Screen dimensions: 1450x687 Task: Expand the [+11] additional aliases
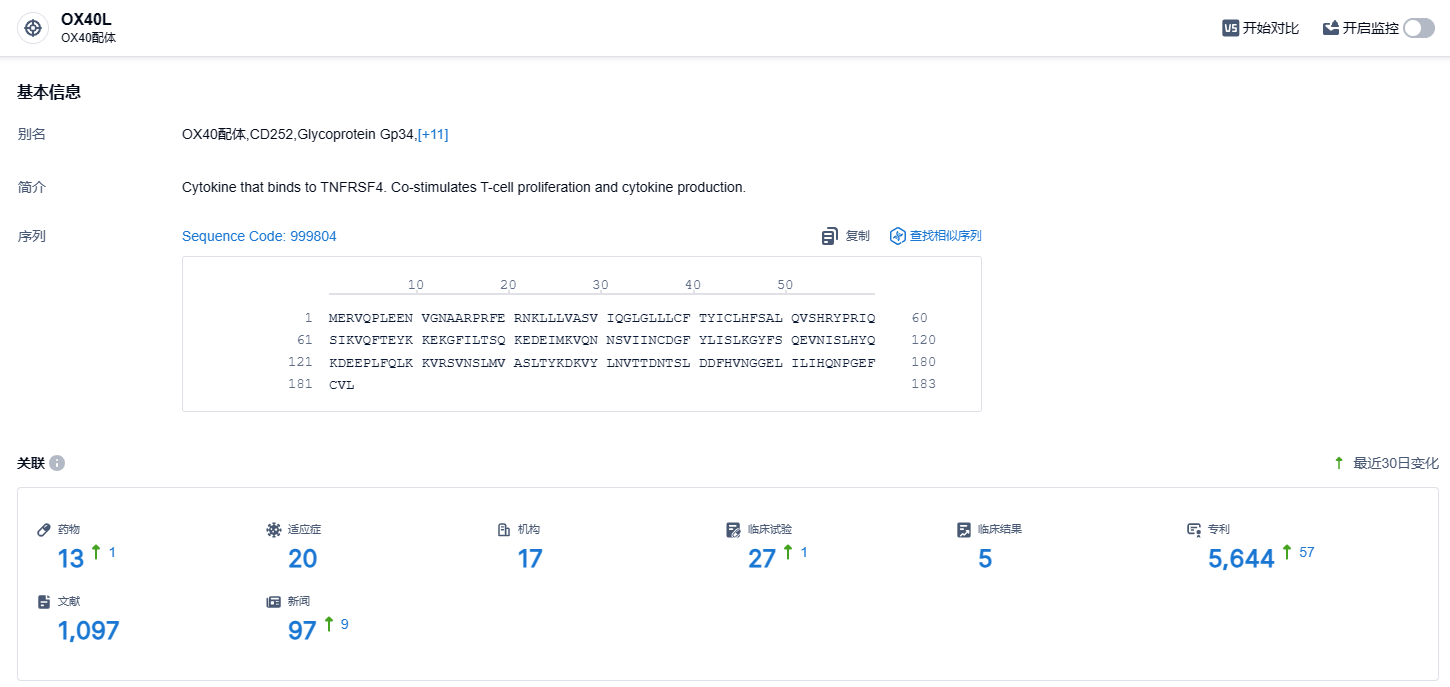pyautogui.click(x=433, y=134)
